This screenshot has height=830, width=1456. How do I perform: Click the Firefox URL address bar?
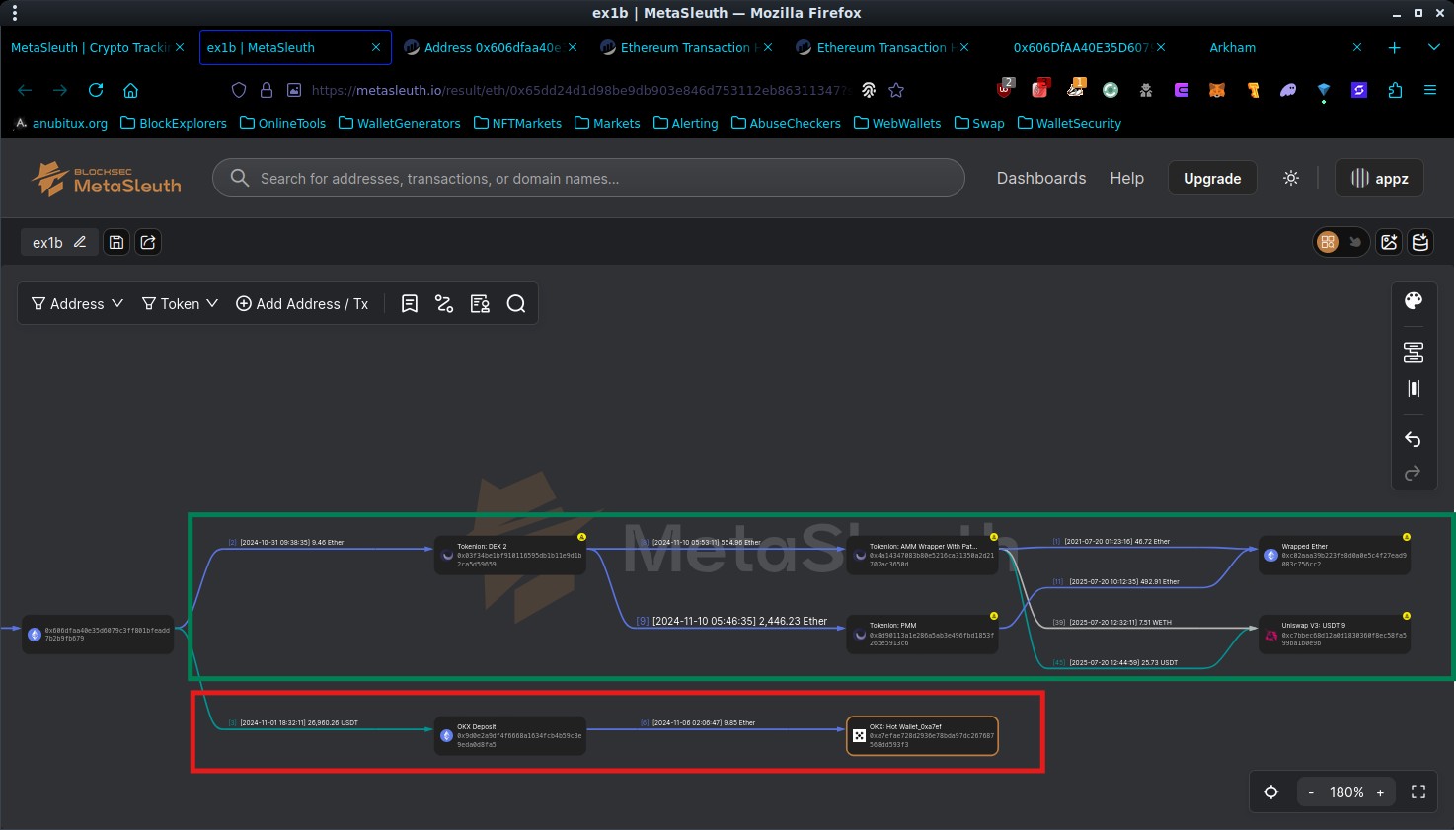[x=579, y=90]
